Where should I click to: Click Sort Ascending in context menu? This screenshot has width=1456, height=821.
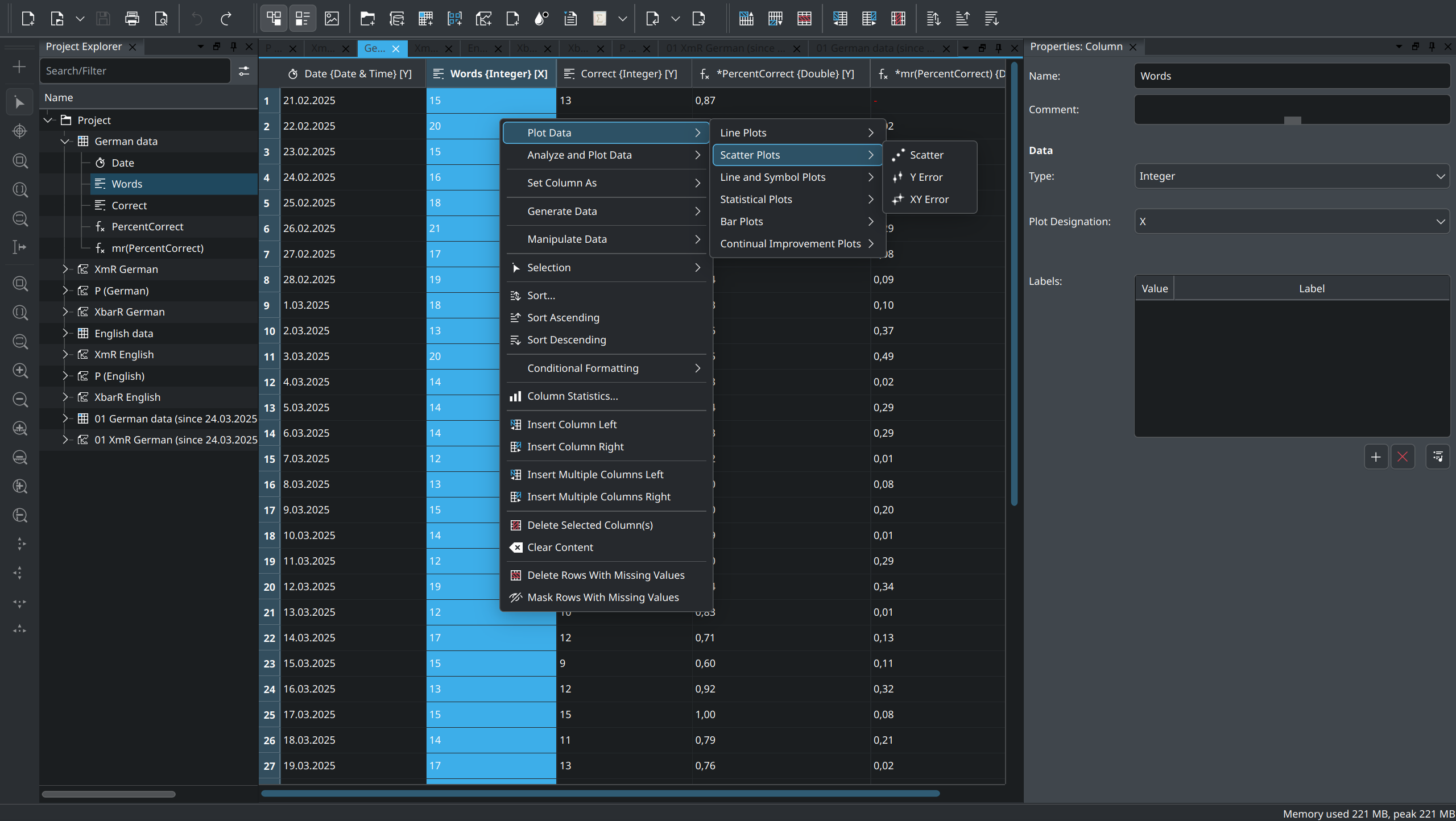click(563, 318)
